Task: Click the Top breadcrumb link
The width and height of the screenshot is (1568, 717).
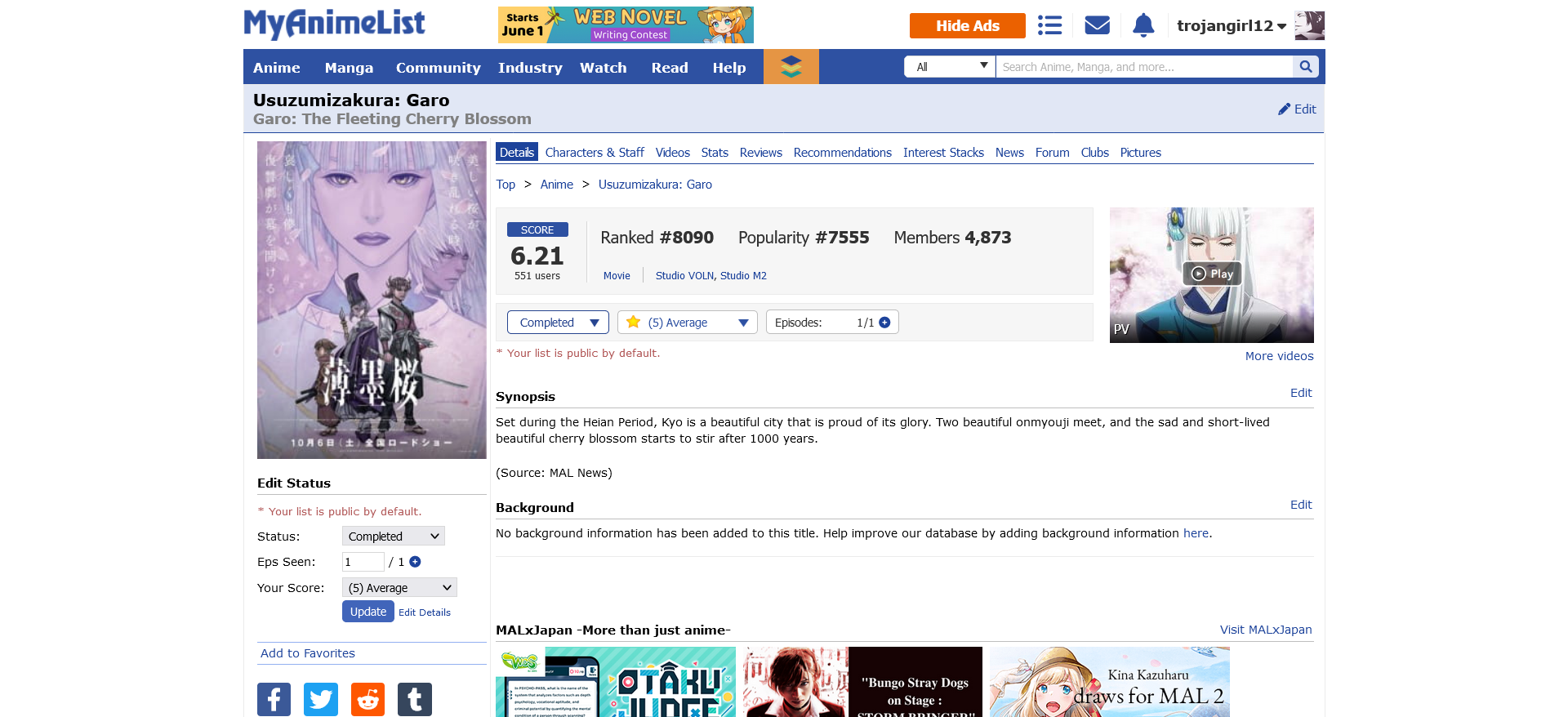Action: [506, 185]
